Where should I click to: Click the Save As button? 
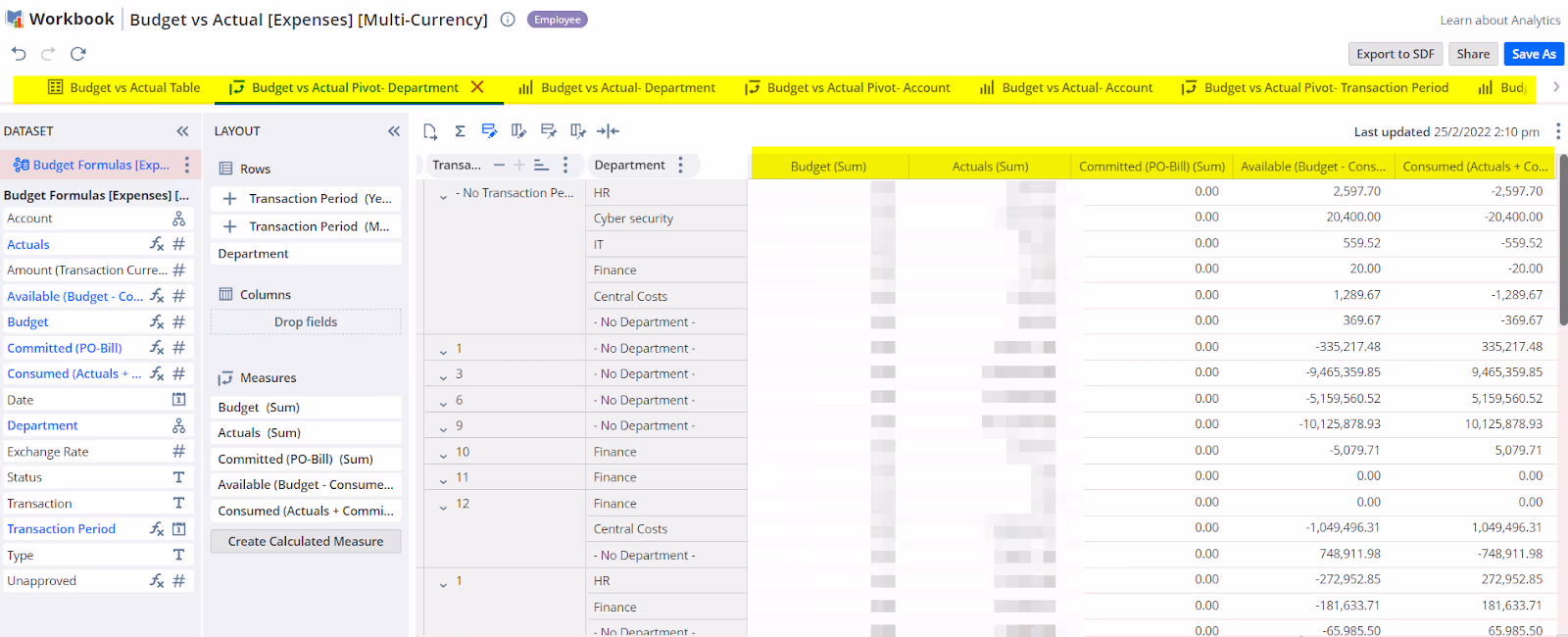(x=1534, y=54)
